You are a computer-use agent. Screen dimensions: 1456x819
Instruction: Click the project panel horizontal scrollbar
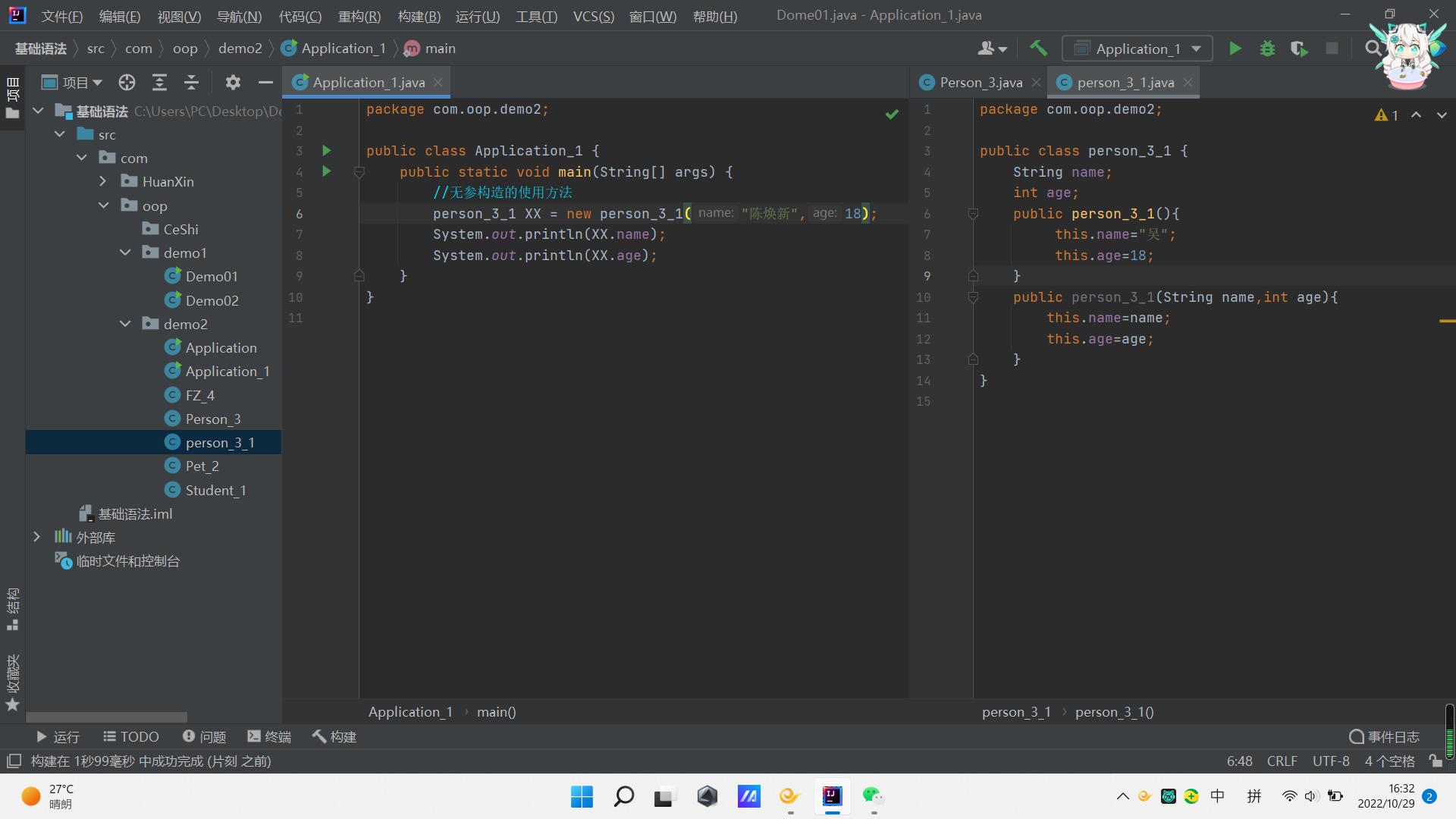tap(106, 717)
